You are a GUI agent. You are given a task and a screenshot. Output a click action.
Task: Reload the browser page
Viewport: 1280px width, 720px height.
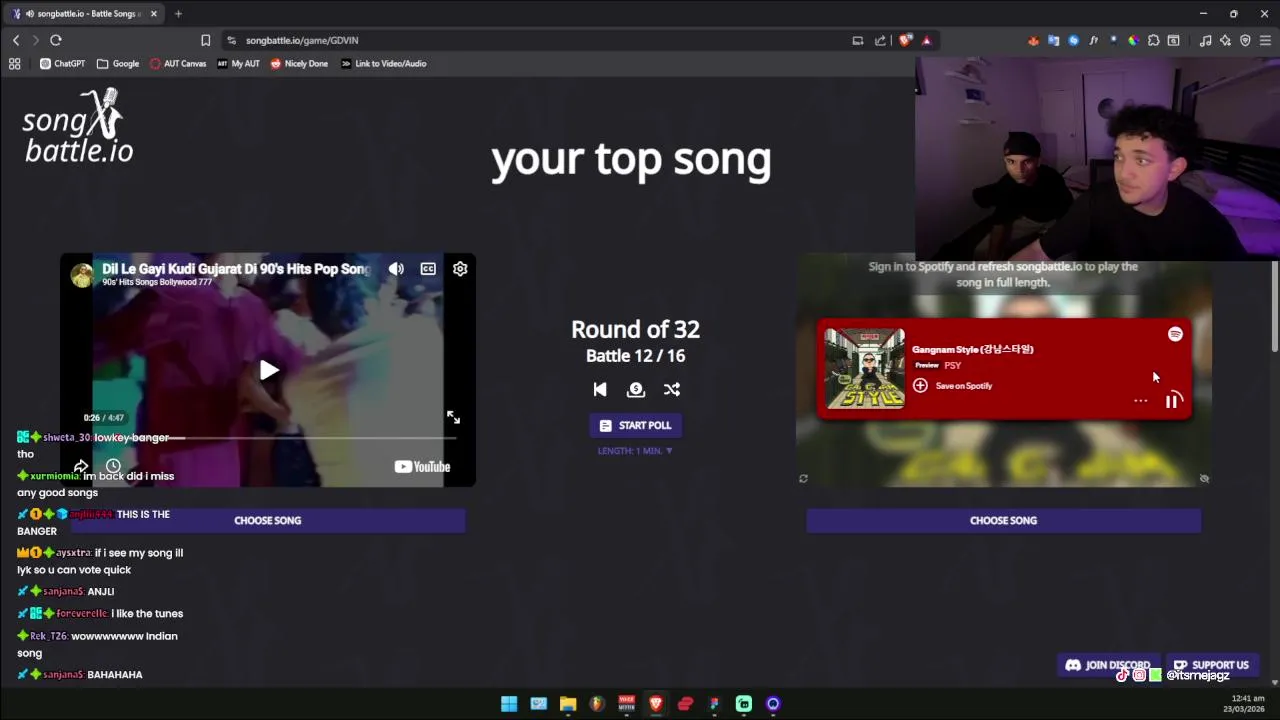[56, 40]
